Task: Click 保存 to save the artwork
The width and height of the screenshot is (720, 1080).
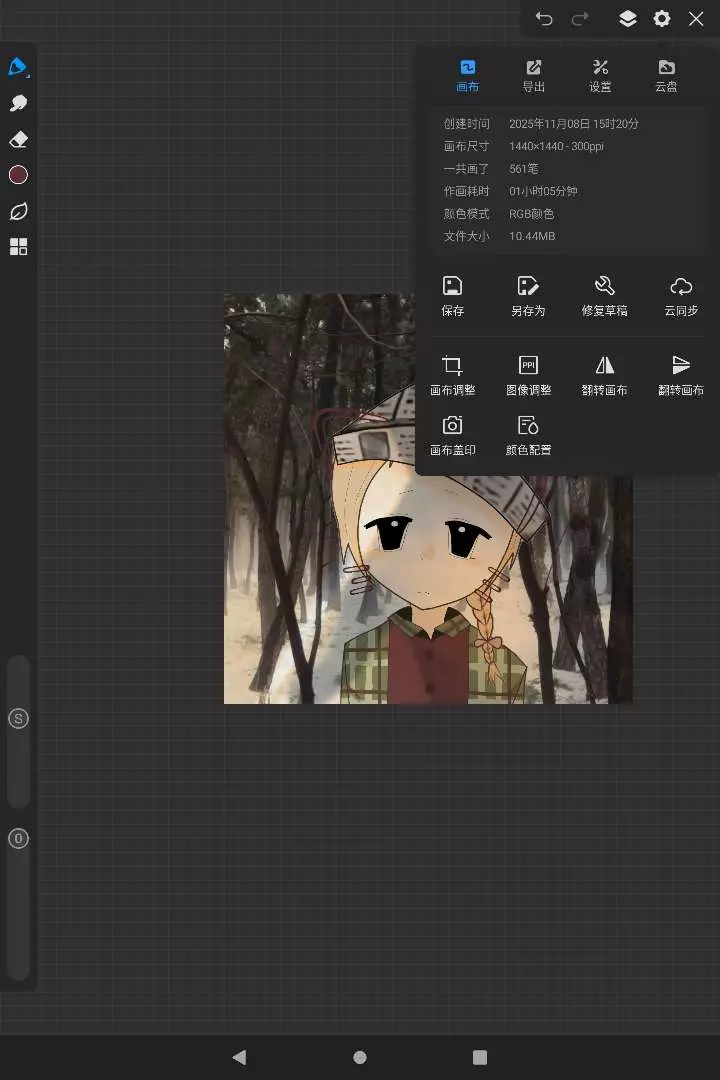Action: tap(453, 296)
